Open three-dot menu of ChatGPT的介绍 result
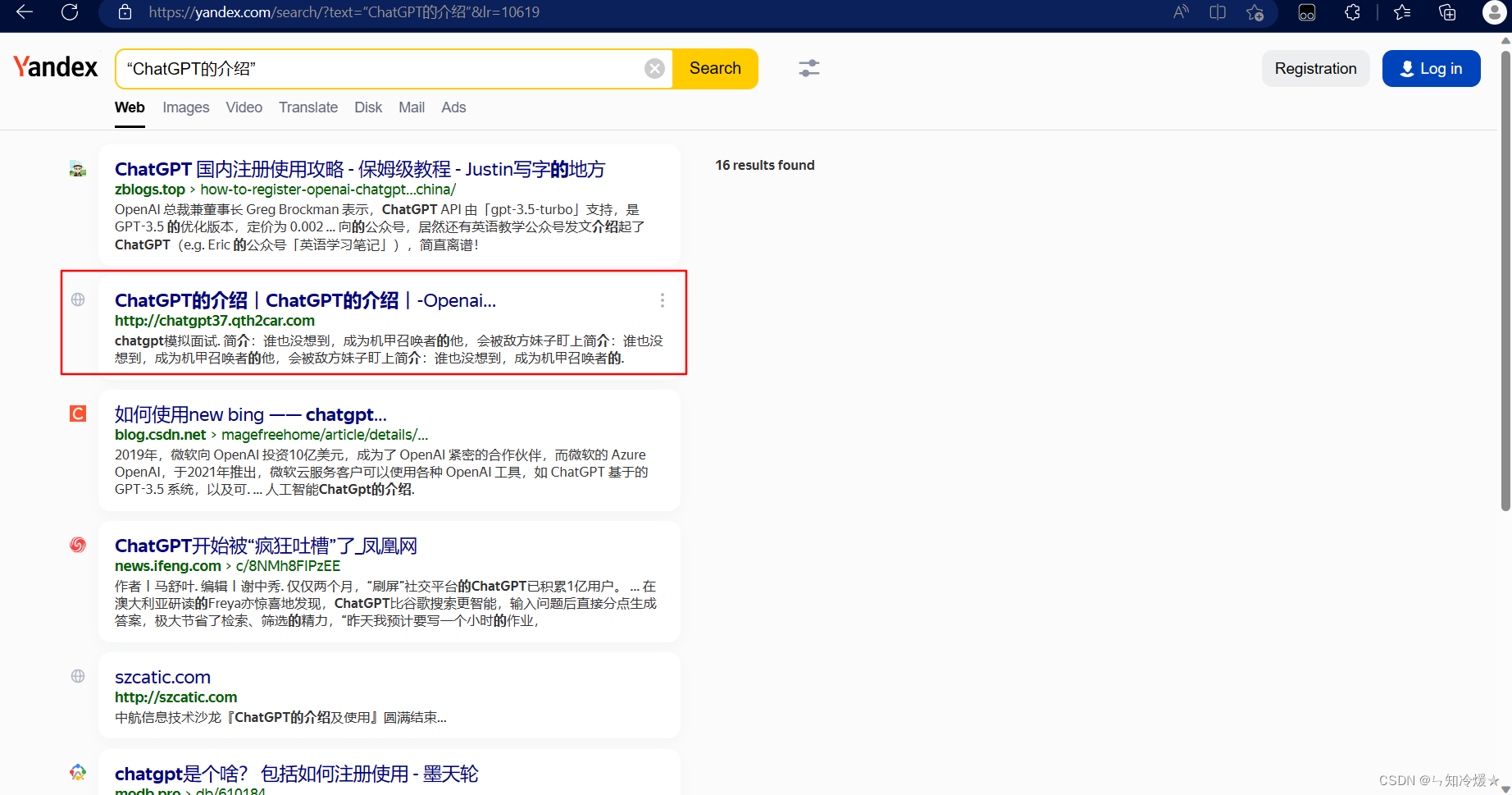The width and height of the screenshot is (1512, 795). 663,300
